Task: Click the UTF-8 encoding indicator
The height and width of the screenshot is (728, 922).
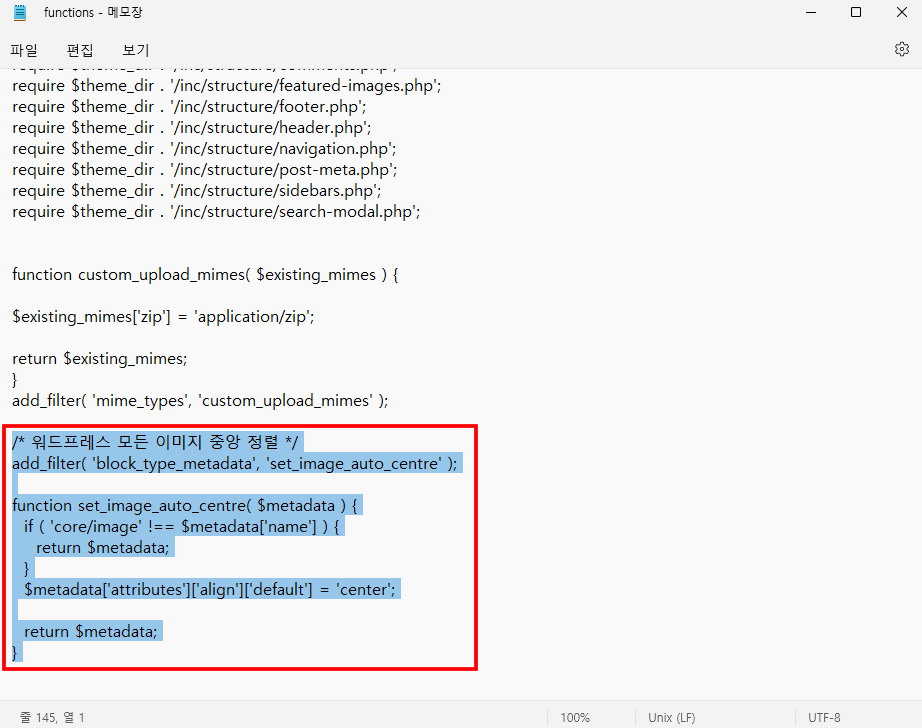Action: pyautogui.click(x=824, y=717)
